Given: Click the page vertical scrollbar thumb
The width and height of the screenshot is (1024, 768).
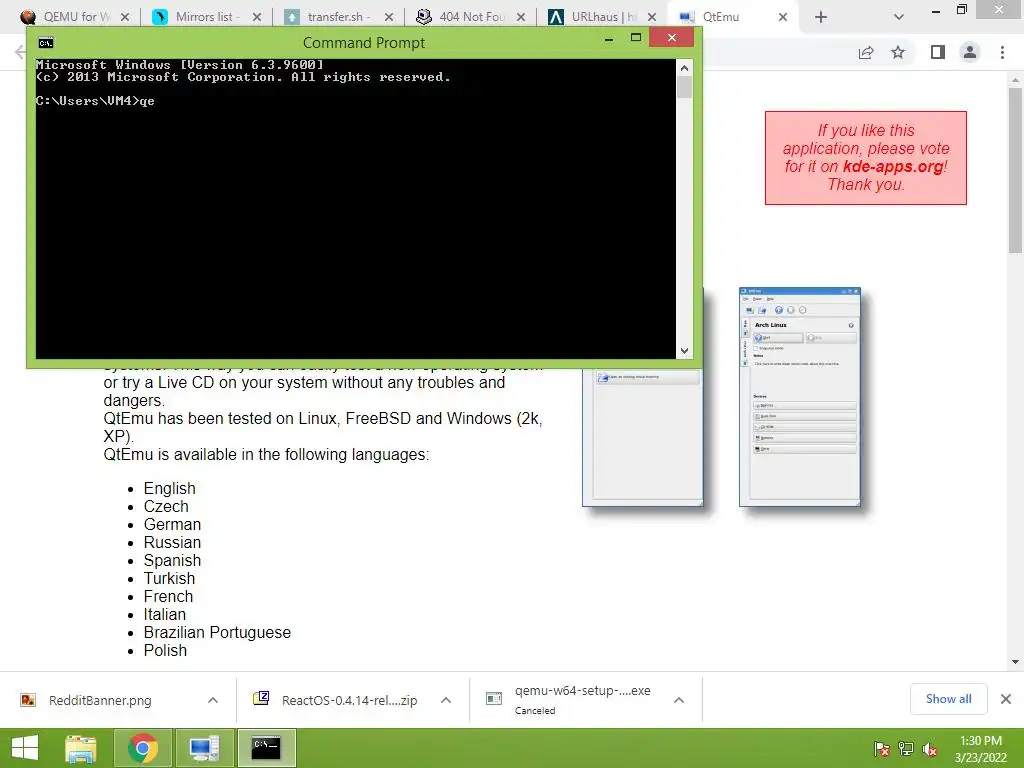Looking at the screenshot, I should [x=1015, y=170].
